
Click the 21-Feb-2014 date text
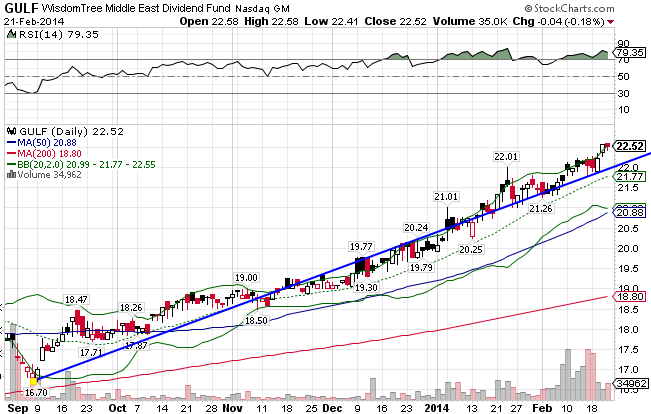pyautogui.click(x=34, y=22)
